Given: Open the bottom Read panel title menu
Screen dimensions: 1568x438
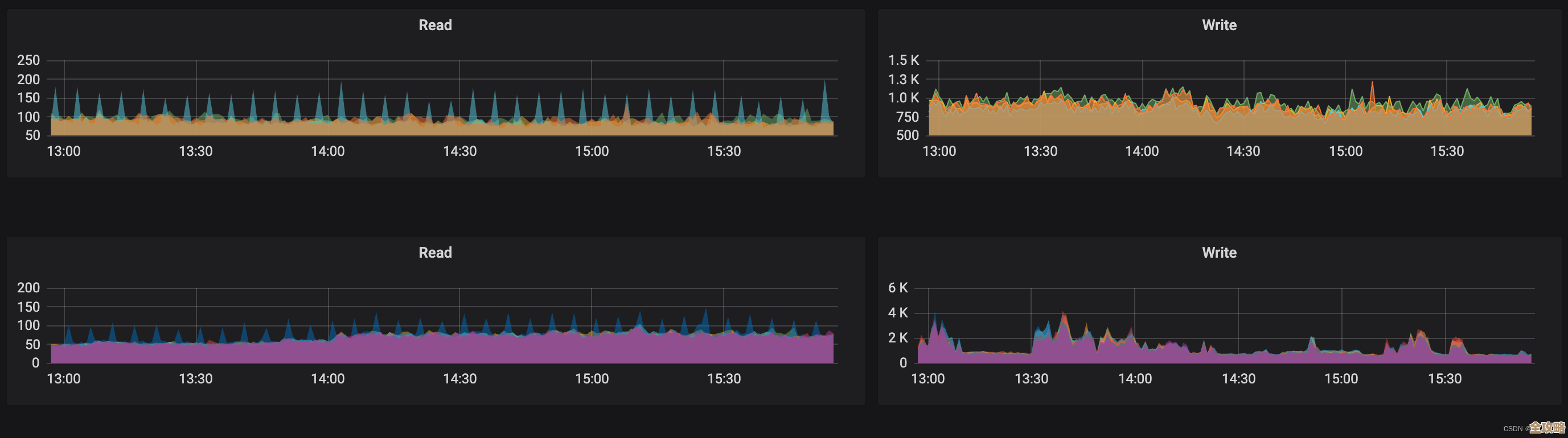Looking at the screenshot, I should tap(434, 253).
